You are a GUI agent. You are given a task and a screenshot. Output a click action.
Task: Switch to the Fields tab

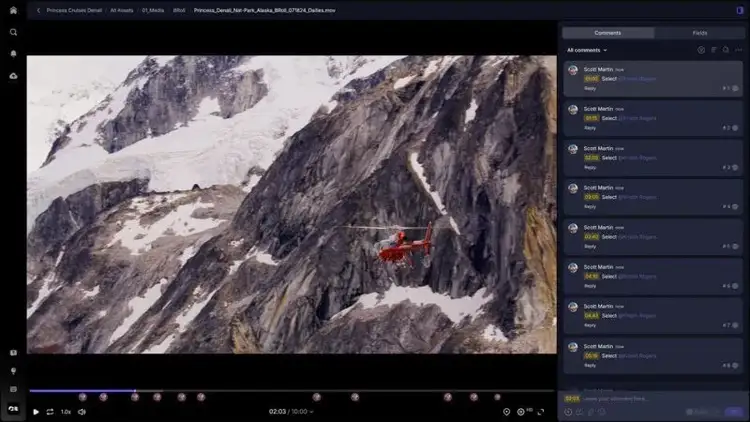(700, 33)
